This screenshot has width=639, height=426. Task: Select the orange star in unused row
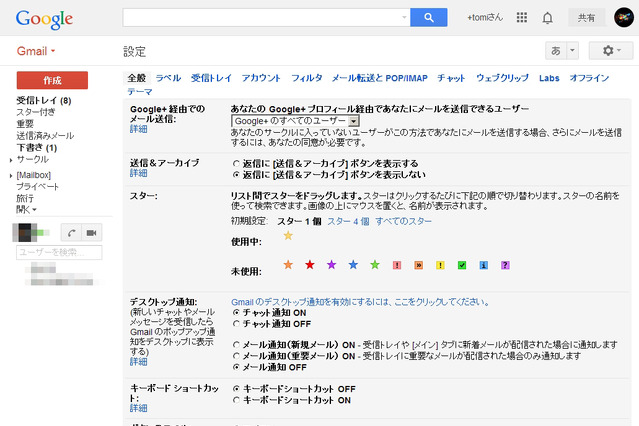point(288,265)
